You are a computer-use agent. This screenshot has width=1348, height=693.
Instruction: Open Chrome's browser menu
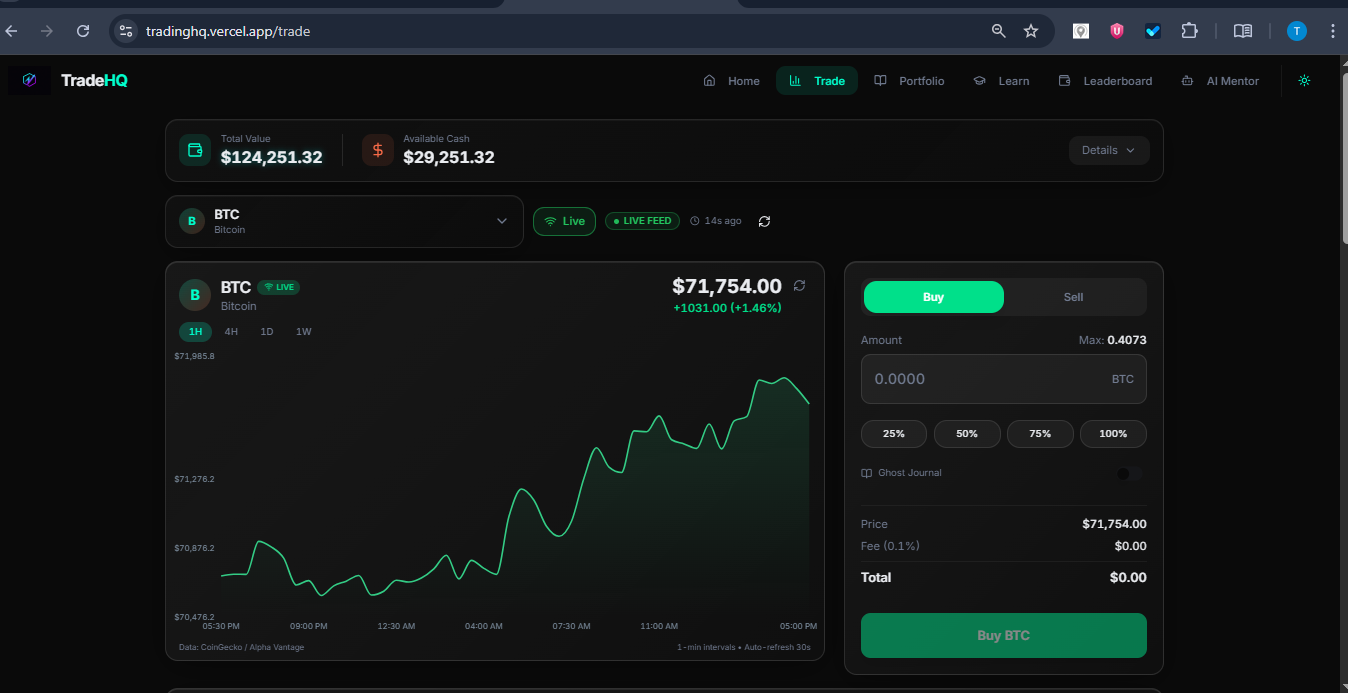click(1333, 31)
